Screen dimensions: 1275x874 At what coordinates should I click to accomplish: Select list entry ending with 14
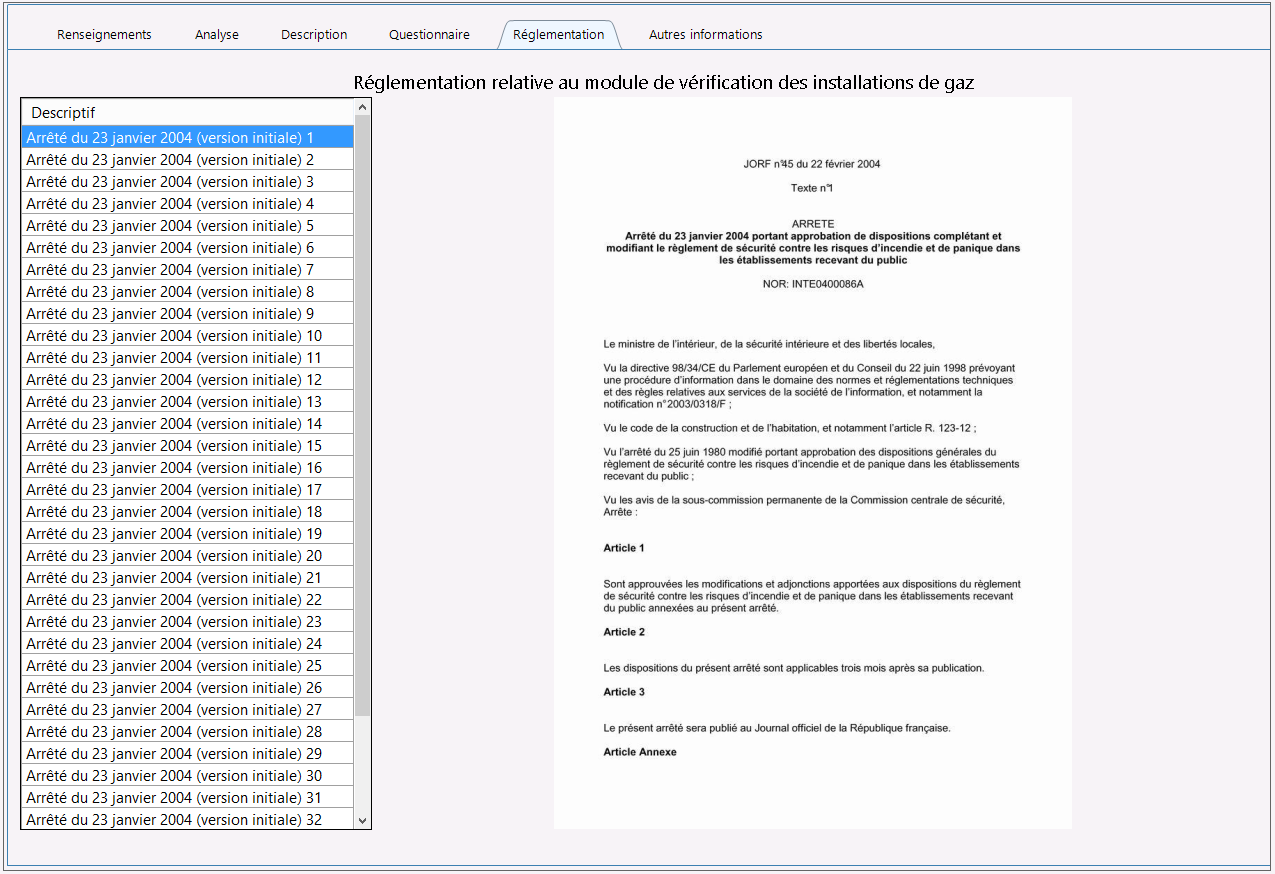pos(188,424)
